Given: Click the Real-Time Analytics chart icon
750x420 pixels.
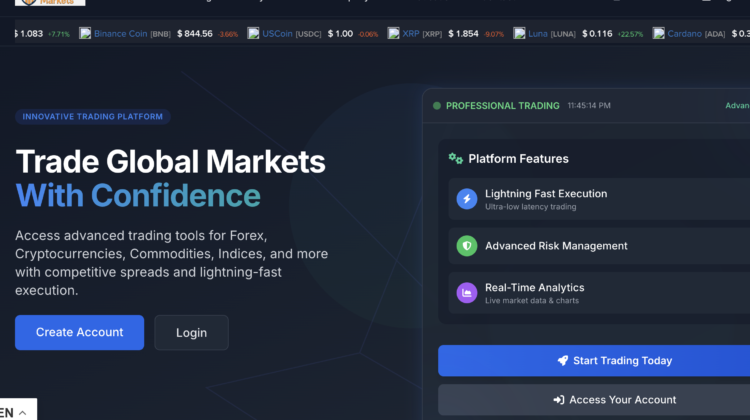Looking at the screenshot, I should (467, 293).
